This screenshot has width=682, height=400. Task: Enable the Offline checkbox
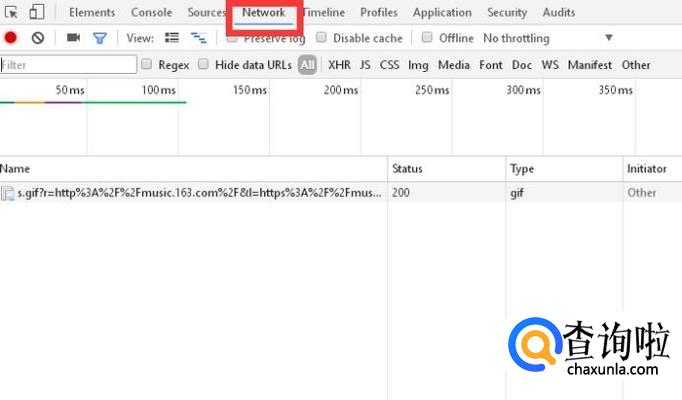(427, 37)
